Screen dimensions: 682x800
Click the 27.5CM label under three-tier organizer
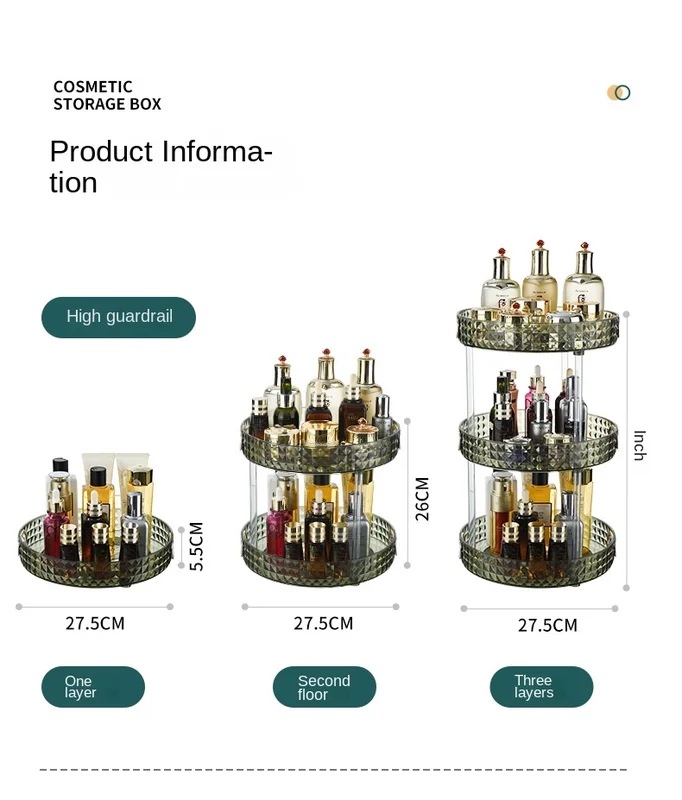point(548,626)
